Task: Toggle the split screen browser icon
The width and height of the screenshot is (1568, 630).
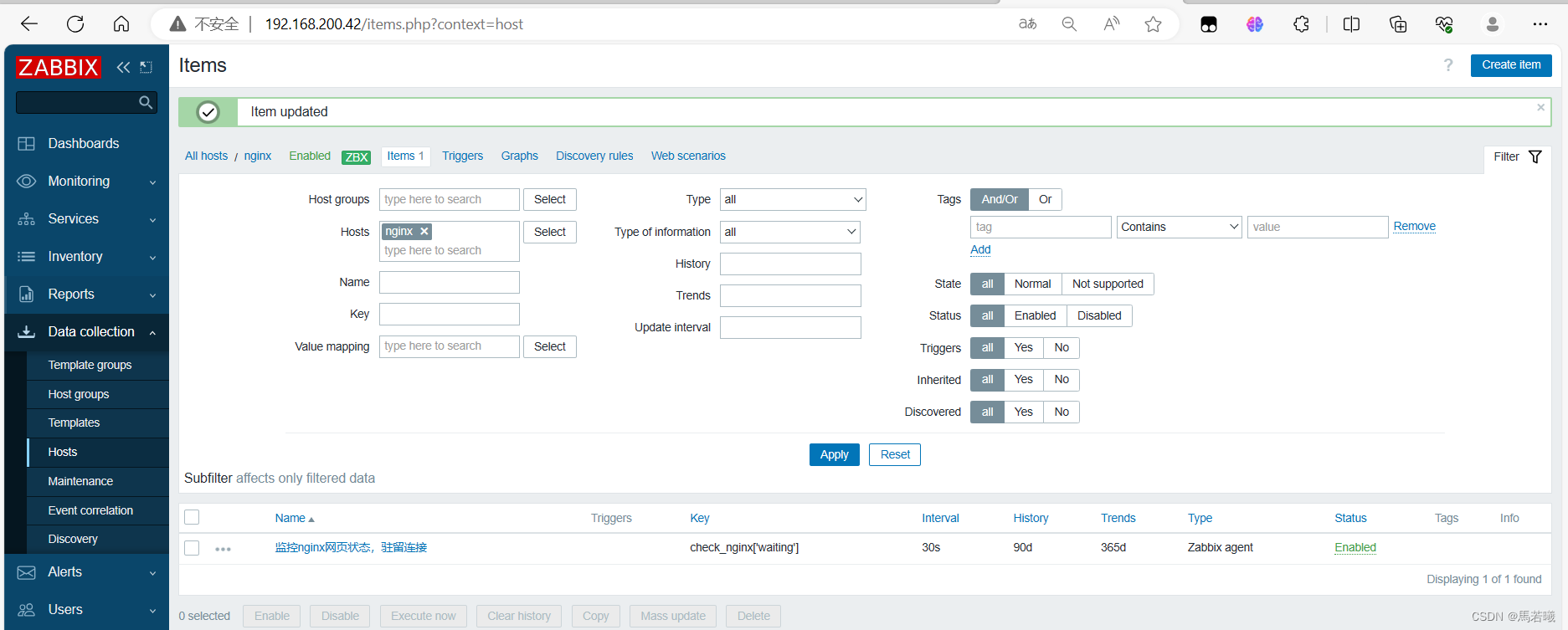Action: tap(1351, 24)
